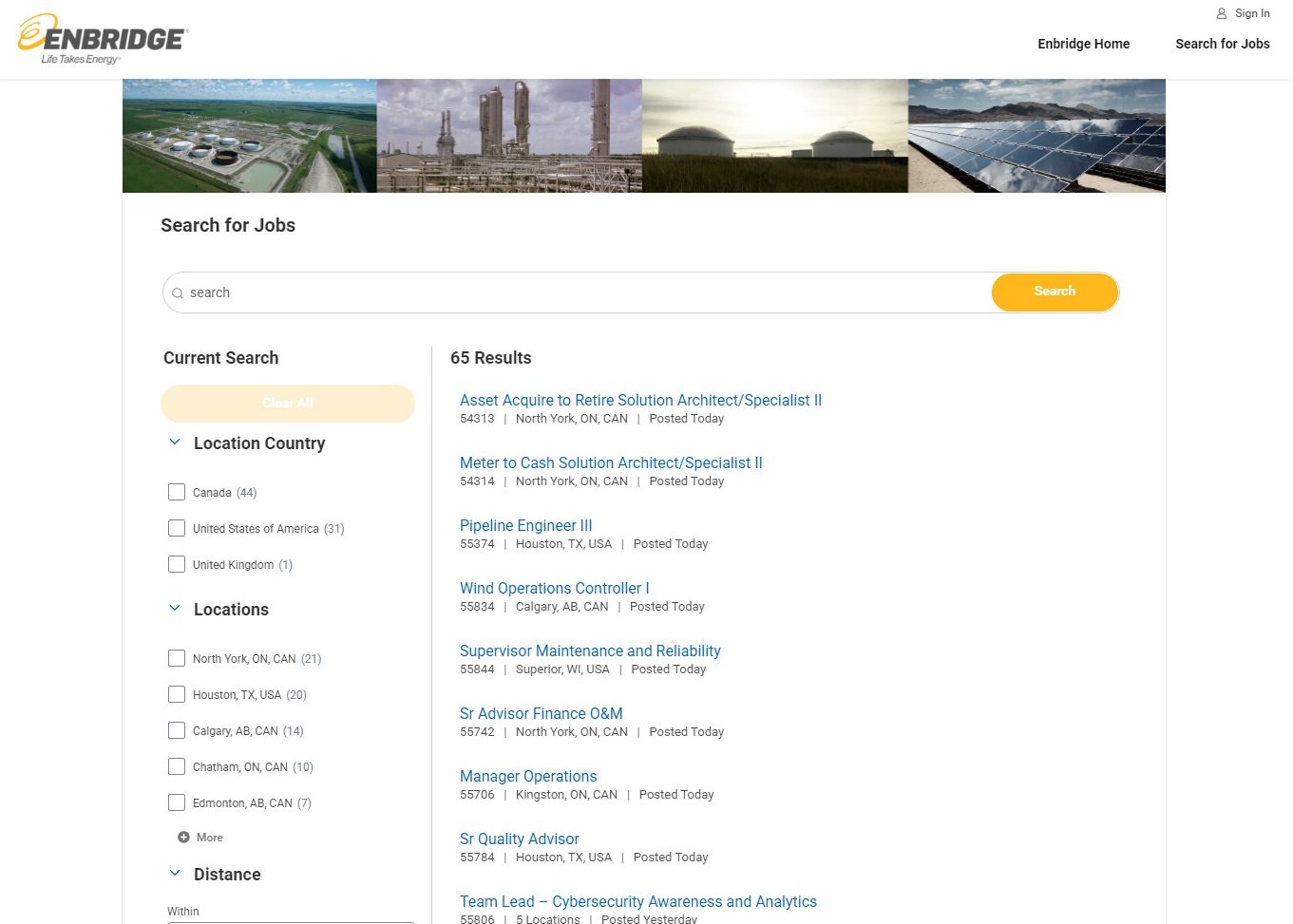Enable the Calgary, AB, CAN filter

pos(177,730)
